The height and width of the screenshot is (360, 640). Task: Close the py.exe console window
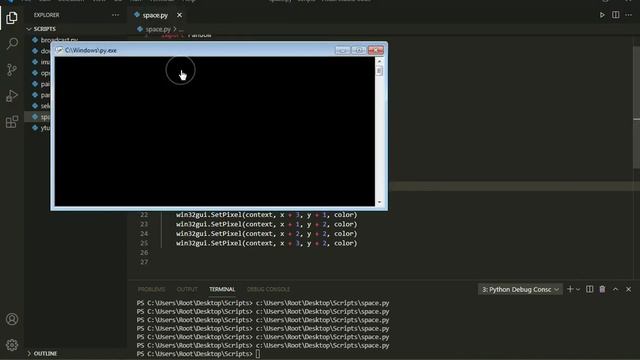376,50
